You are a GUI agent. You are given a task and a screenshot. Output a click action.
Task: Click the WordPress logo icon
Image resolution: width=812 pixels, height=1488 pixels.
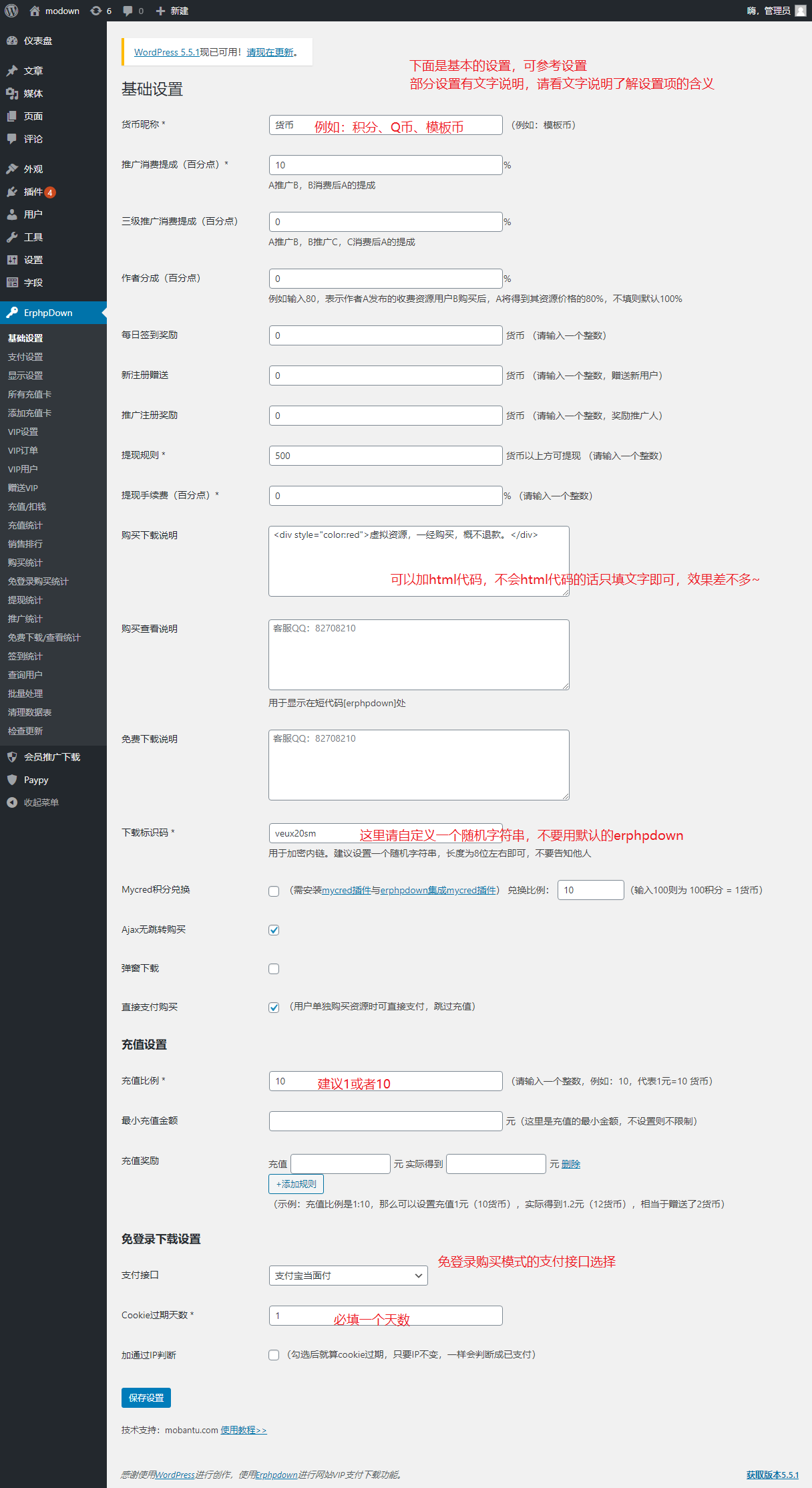[x=11, y=11]
